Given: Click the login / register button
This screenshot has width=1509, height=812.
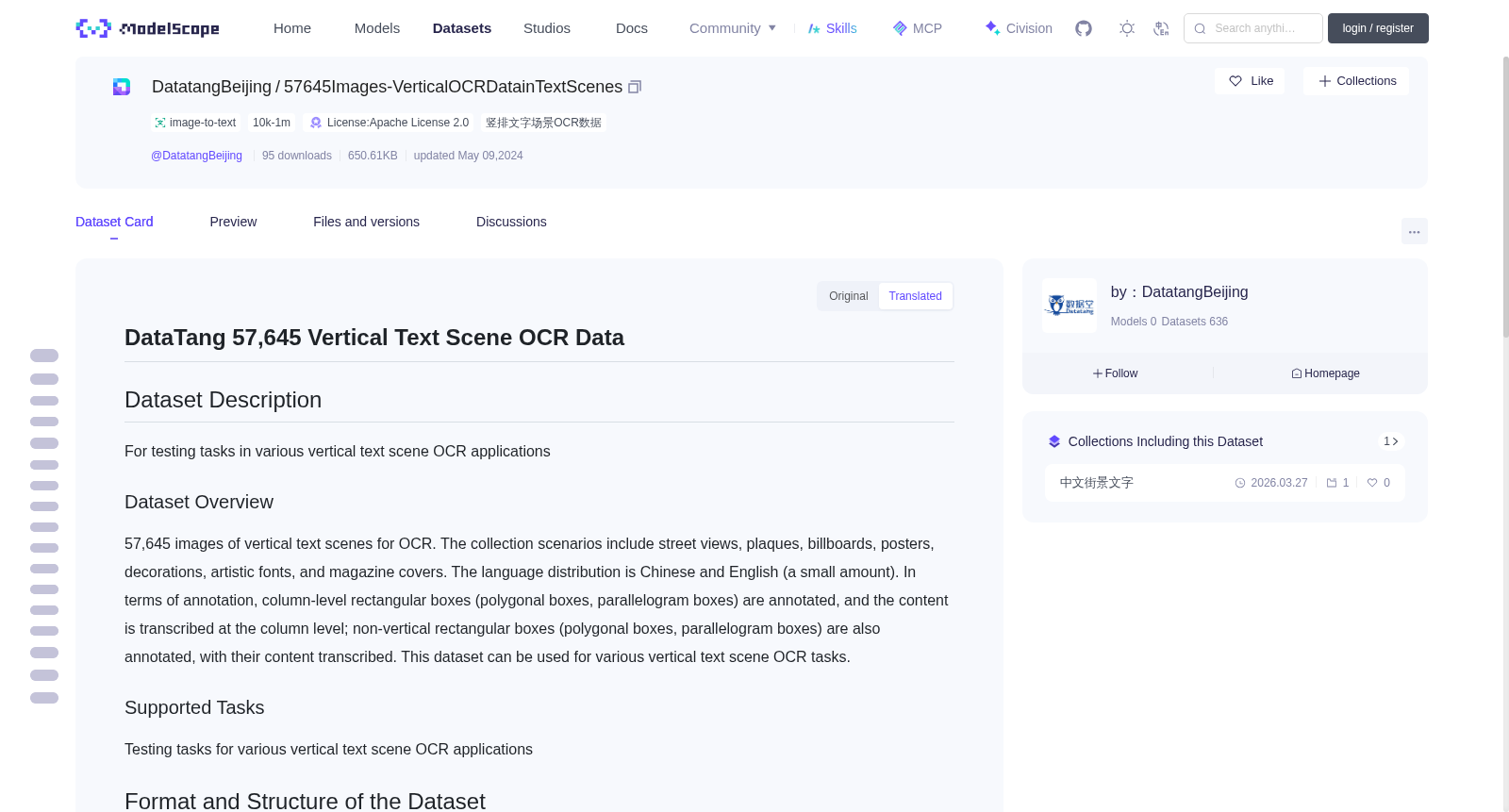Looking at the screenshot, I should [1378, 28].
